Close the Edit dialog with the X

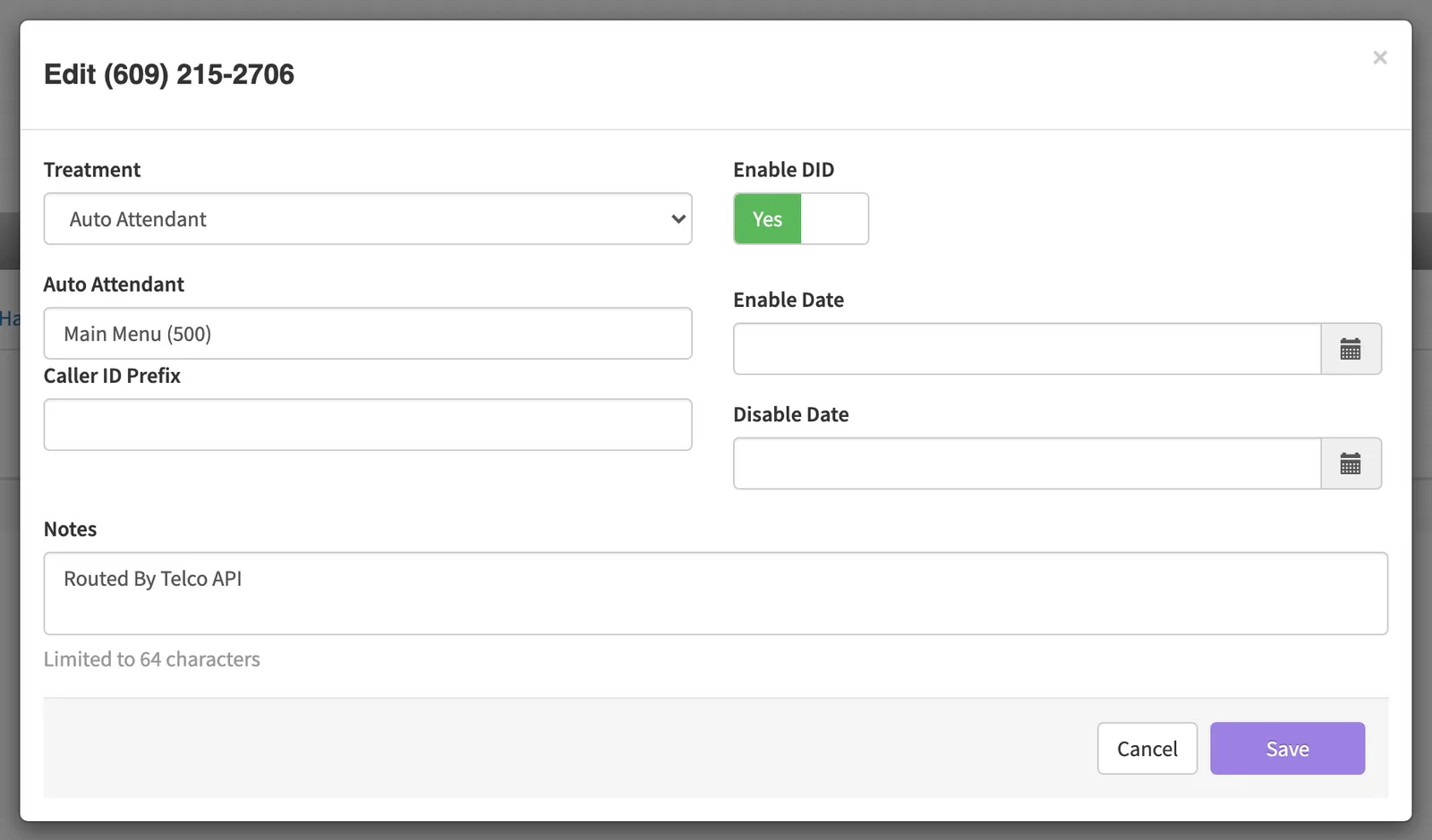pyautogui.click(x=1380, y=58)
